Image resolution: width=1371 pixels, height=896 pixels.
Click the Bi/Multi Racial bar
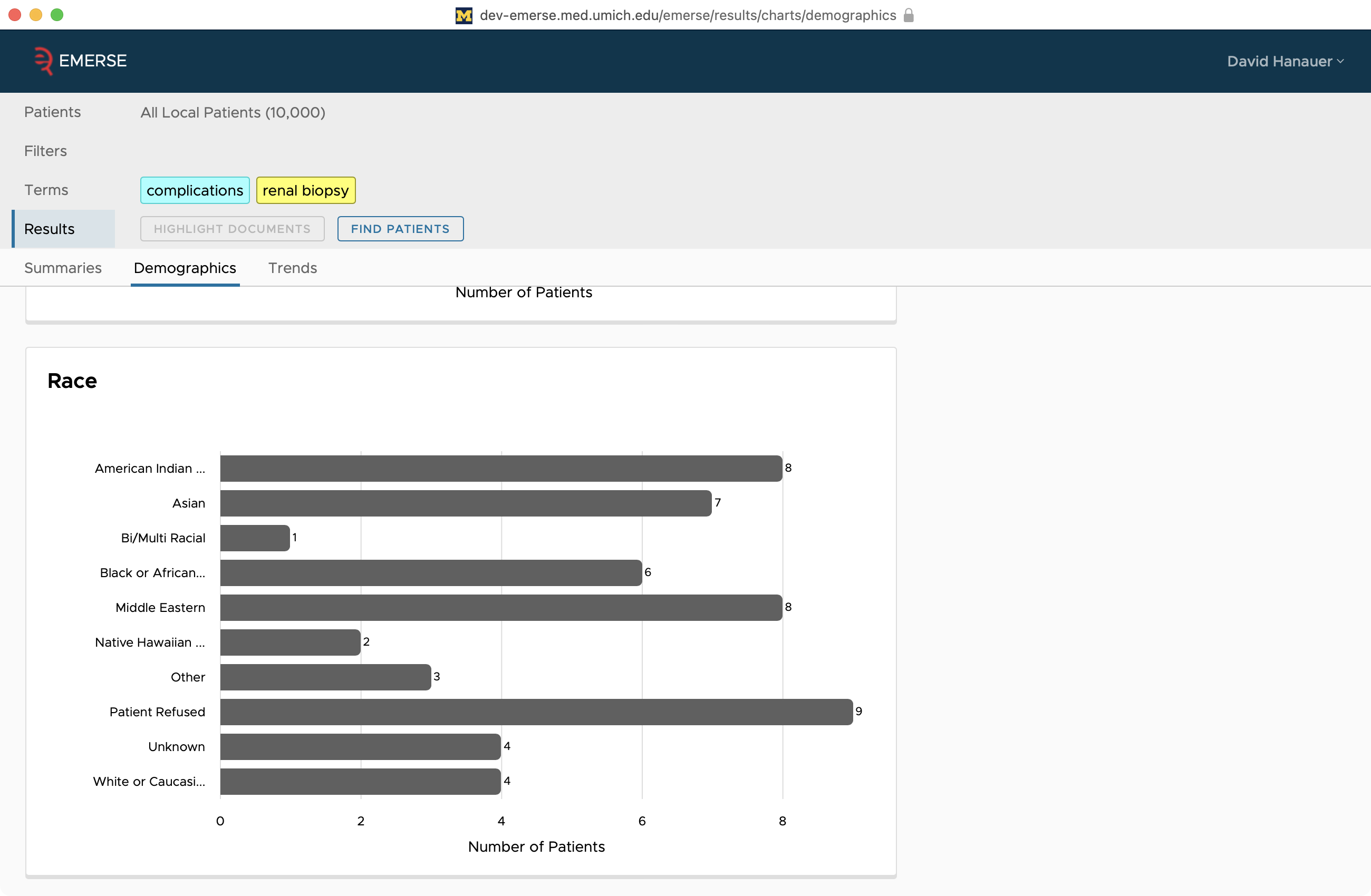pos(255,538)
